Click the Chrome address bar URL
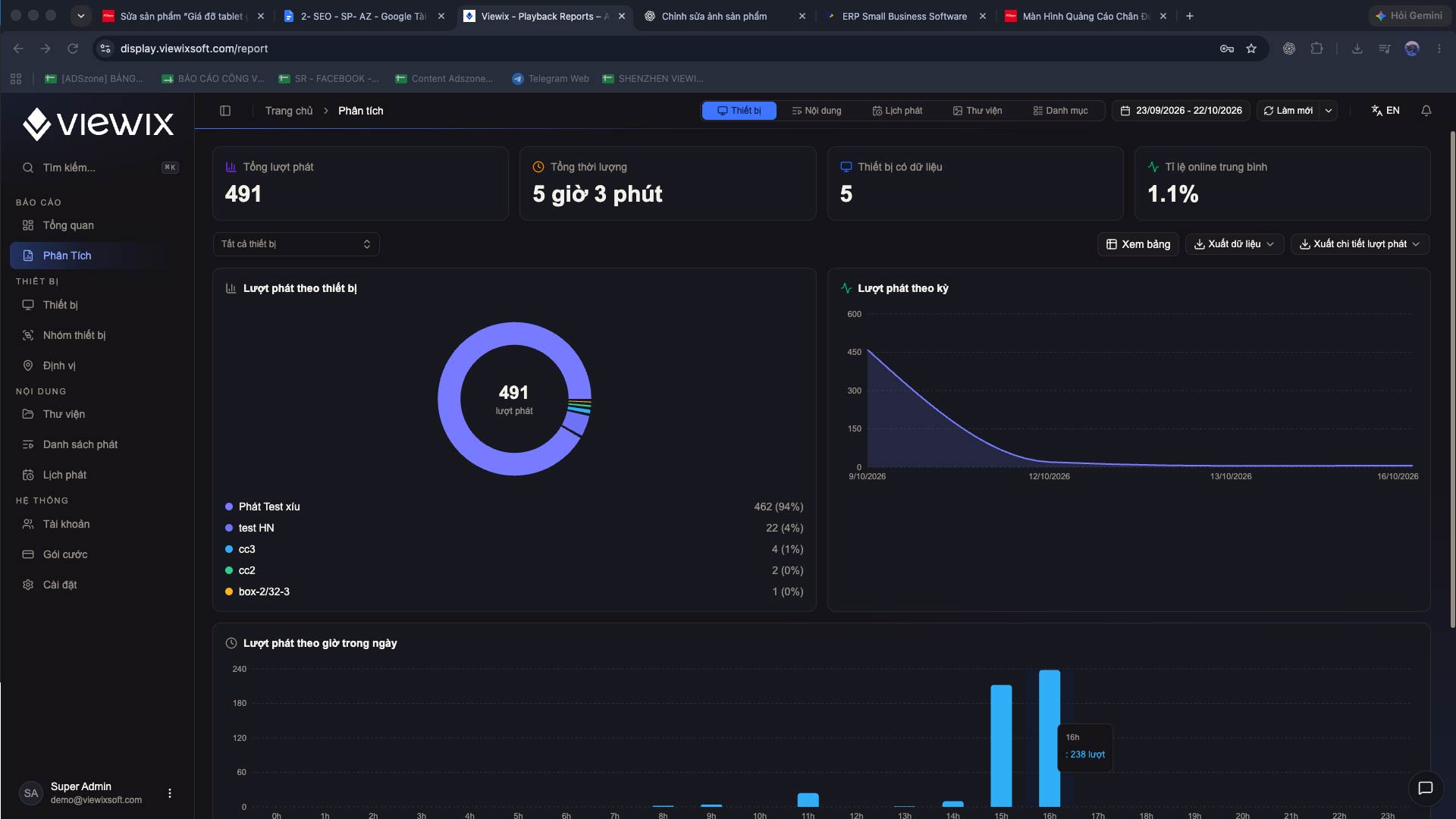 194,49
